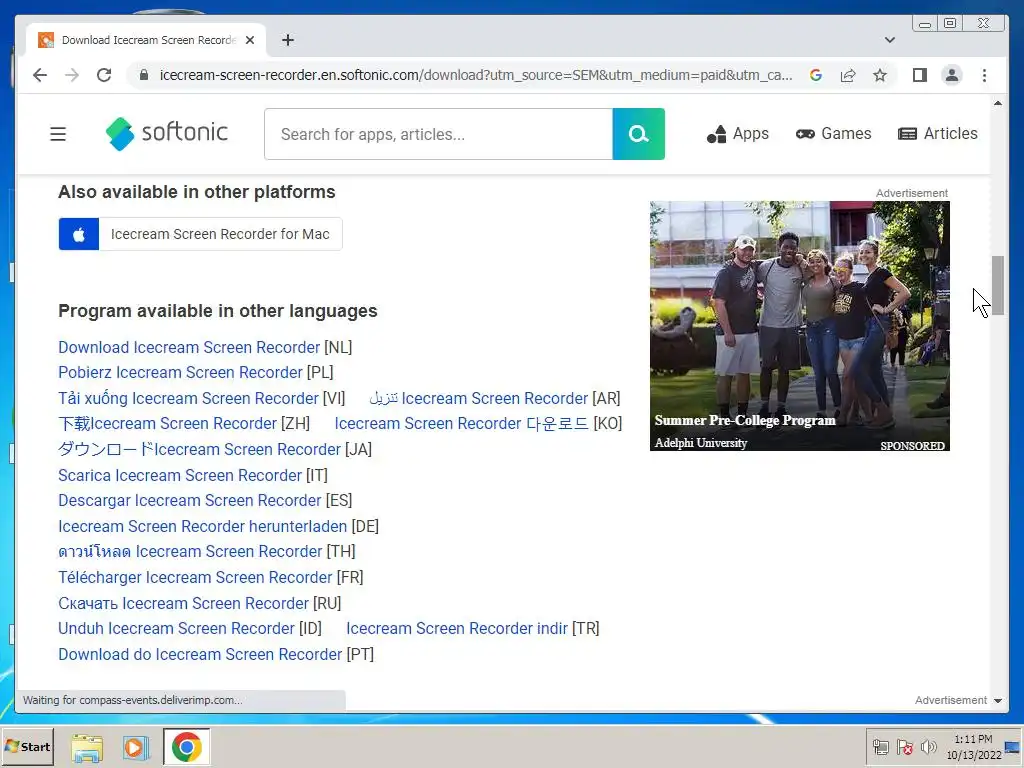The image size is (1024, 768).
Task: Select the Download Icecream Screen Recorder tab
Action: 147,40
